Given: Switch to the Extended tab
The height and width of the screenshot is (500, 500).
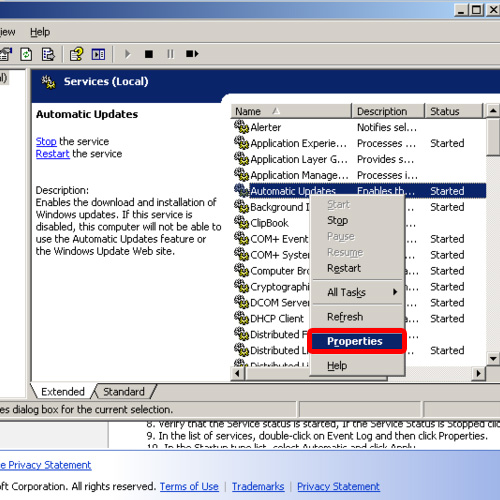Looking at the screenshot, I should coord(63,391).
